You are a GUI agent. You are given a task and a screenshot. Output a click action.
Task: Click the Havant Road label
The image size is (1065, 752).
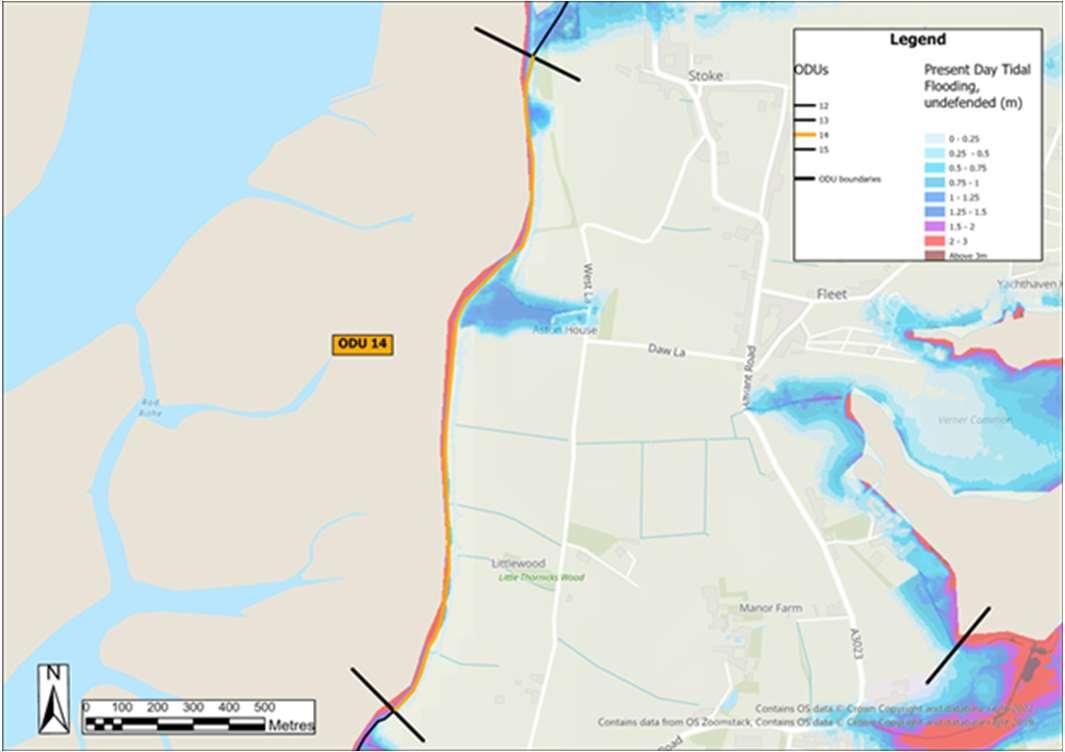(750, 378)
